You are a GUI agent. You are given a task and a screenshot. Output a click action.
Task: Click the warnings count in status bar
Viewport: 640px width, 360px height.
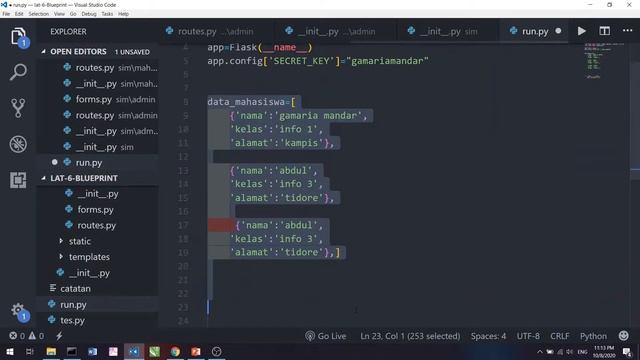coord(36,336)
